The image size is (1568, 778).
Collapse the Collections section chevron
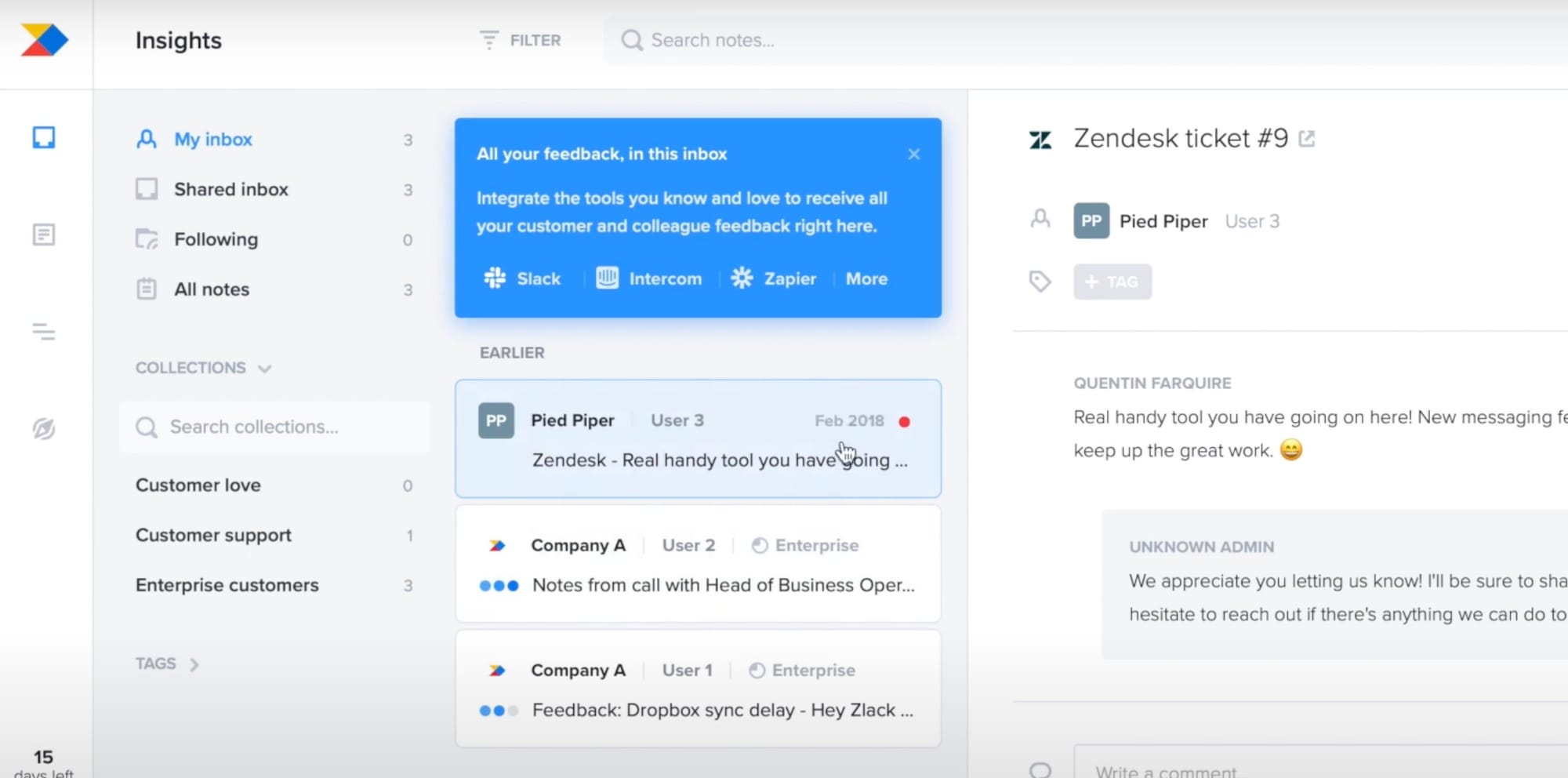coord(265,369)
